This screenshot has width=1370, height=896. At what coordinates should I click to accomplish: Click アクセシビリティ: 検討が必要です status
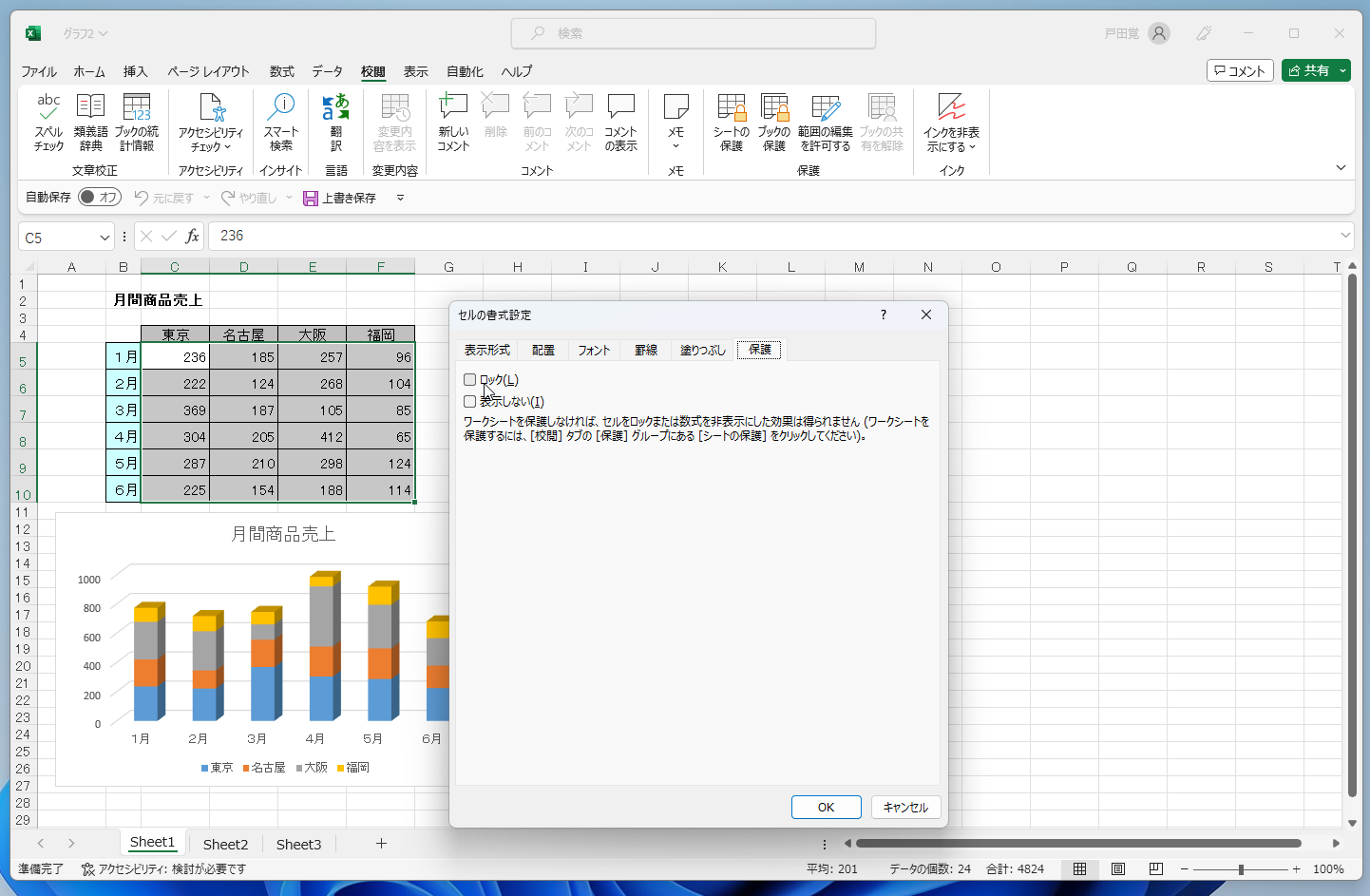(163, 868)
